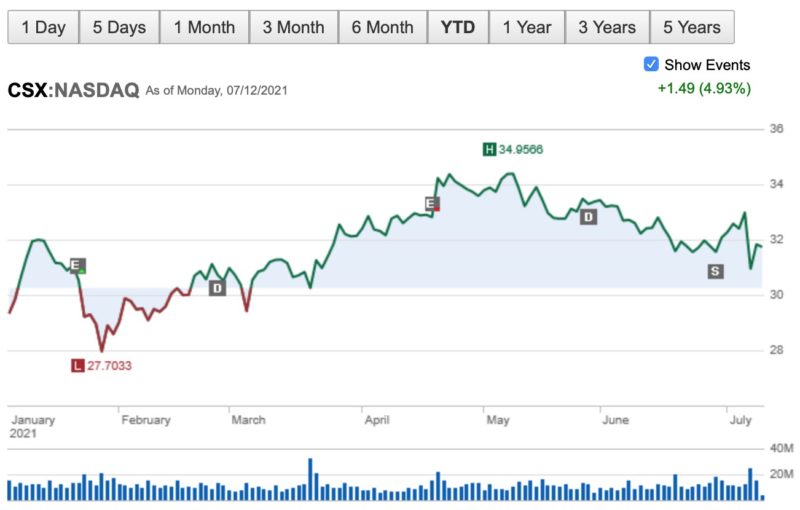Click the tallest volume bar in March
The width and height of the screenshot is (800, 510).
click(311, 480)
